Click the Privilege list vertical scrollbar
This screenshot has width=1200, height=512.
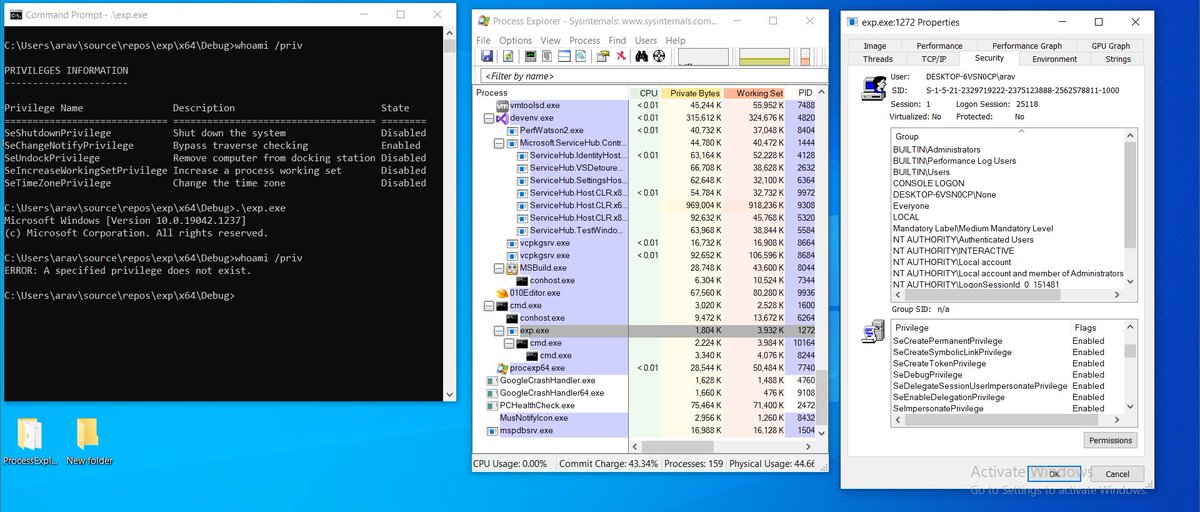pyautogui.click(x=1131, y=367)
